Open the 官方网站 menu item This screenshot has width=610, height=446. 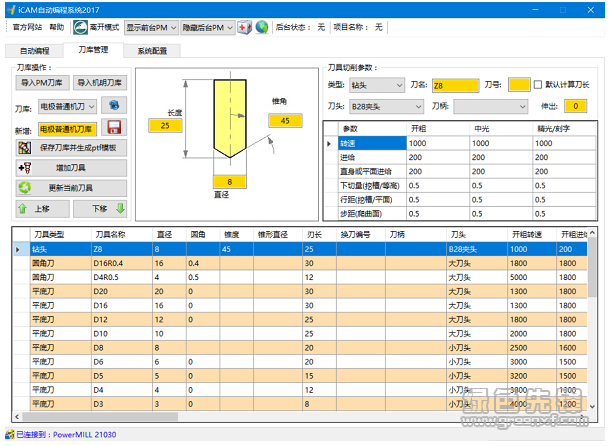[x=26, y=27]
